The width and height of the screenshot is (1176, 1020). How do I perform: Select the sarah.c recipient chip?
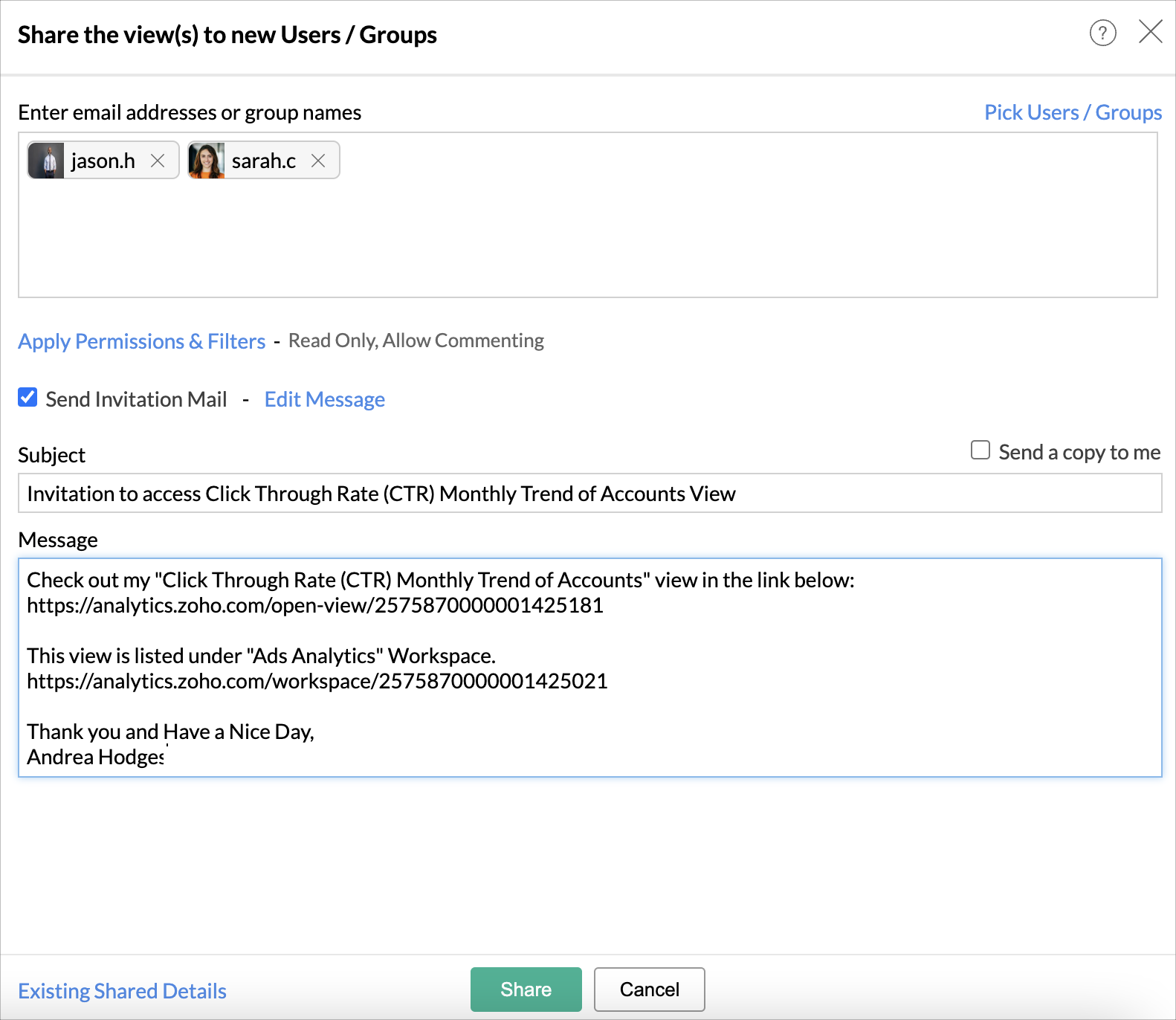(x=263, y=161)
